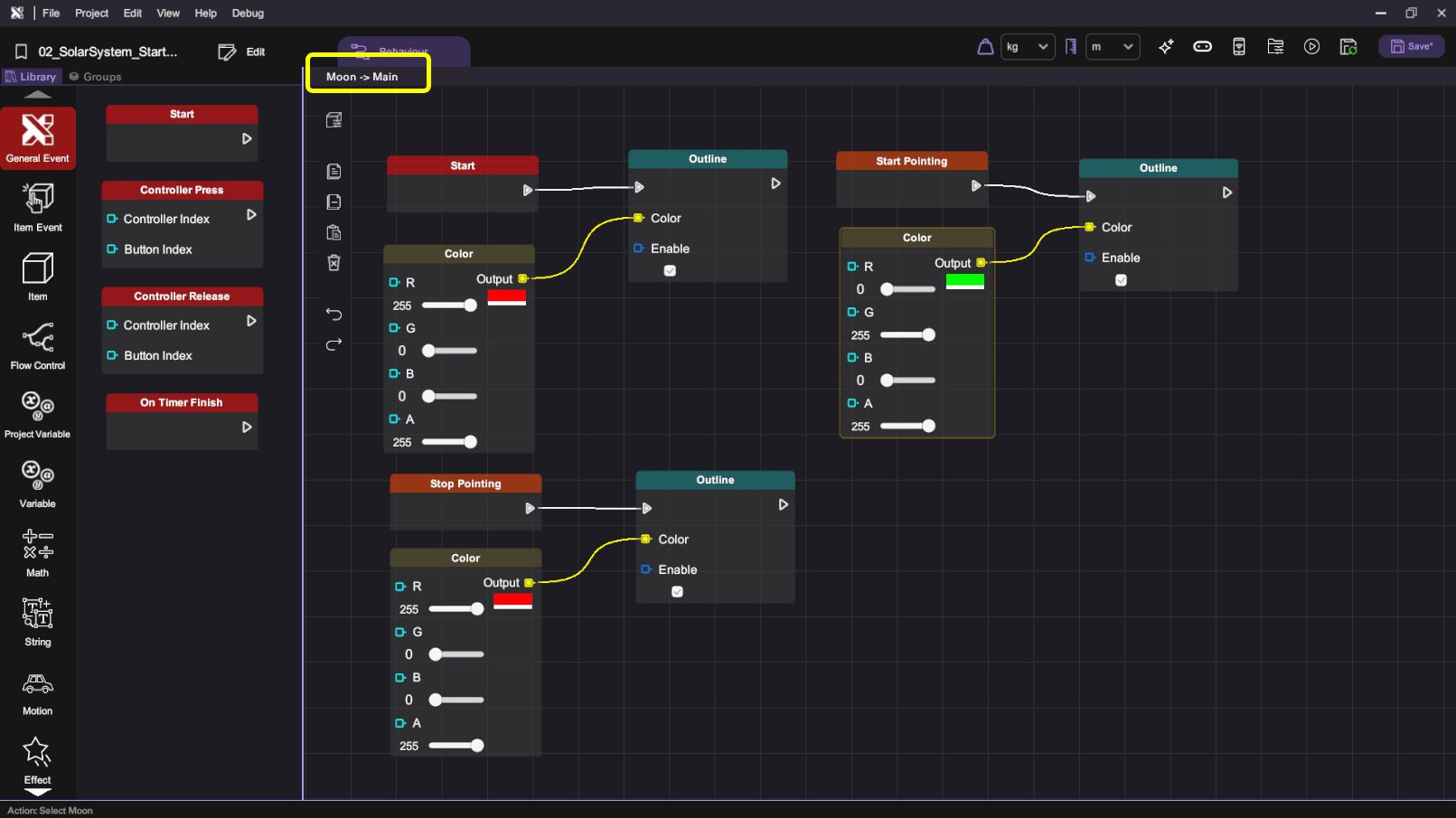This screenshot has width=1456, height=818.
Task: Uncheck Enable on Start Pointing's Outline node
Action: click(x=1121, y=280)
